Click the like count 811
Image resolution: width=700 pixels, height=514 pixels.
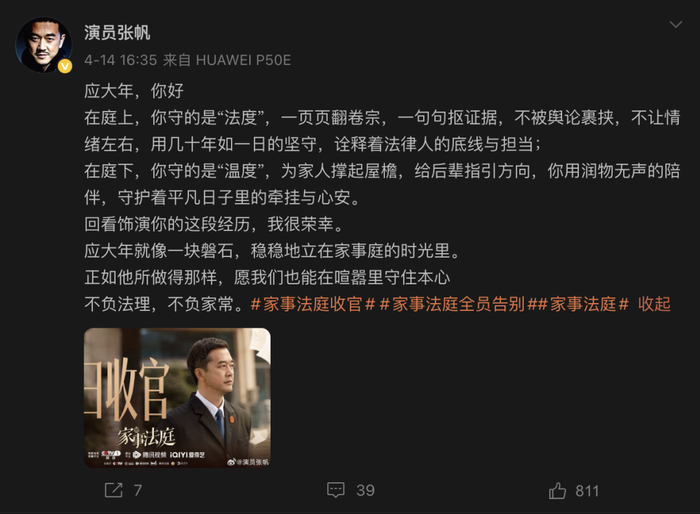(587, 491)
